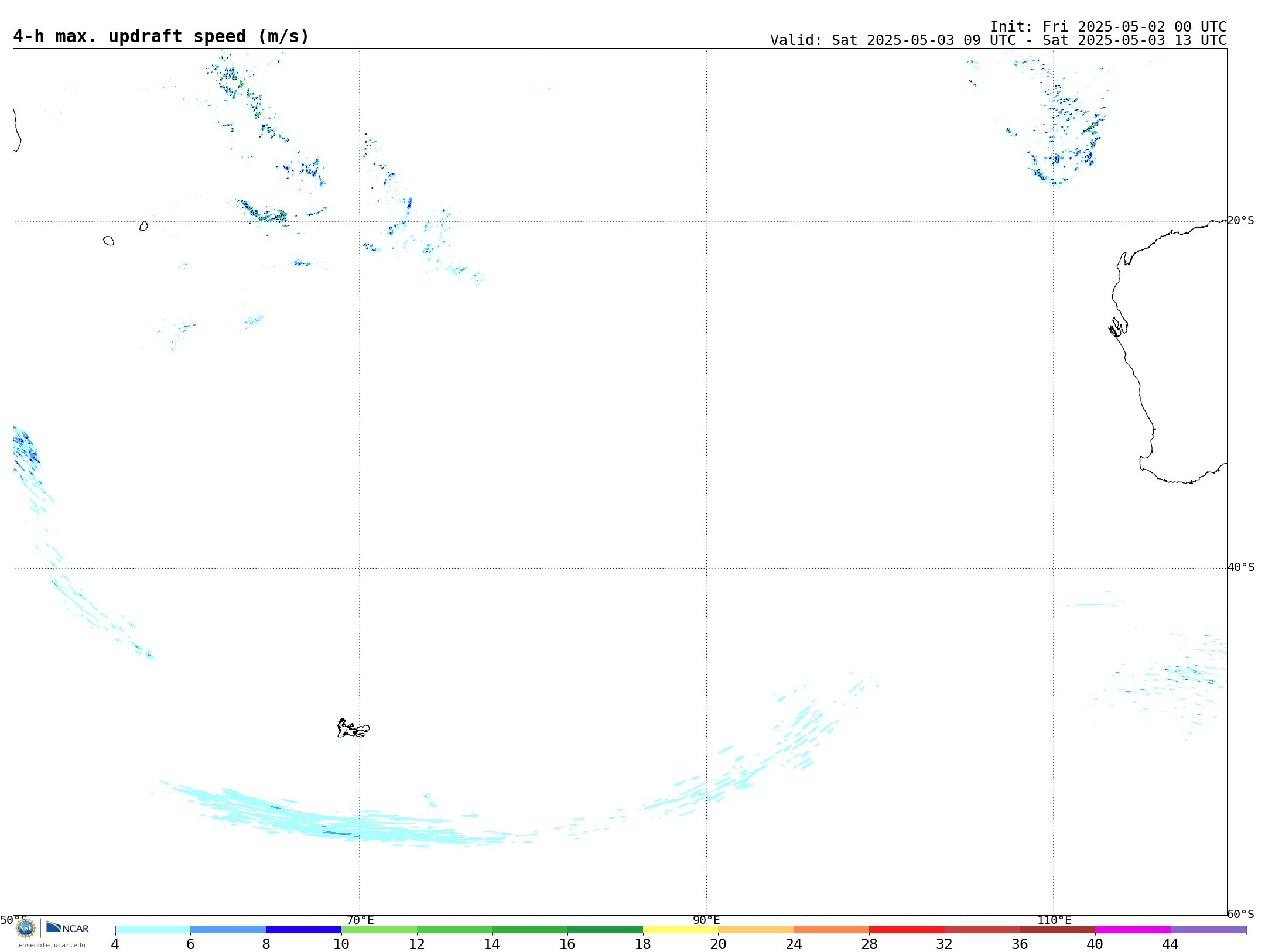This screenshot has width=1265, height=952.
Task: Click the '4-h max. updraft speed (m/s)' title
Action: (161, 36)
